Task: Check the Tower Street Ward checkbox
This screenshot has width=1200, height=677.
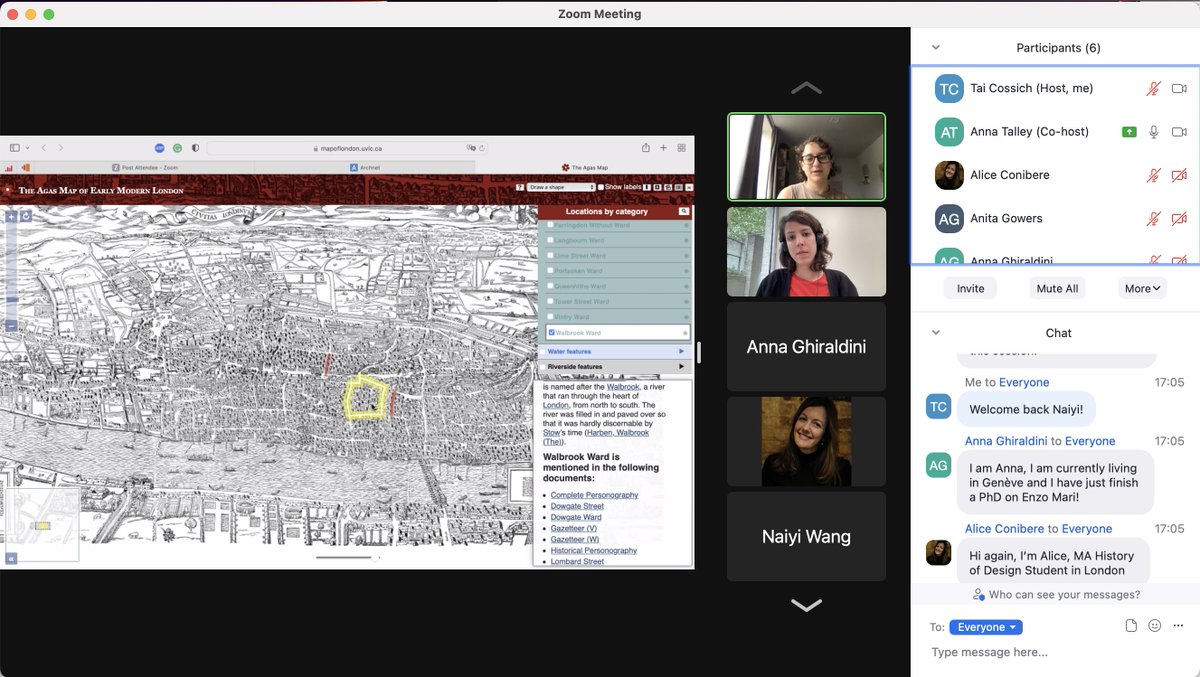Action: pos(551,301)
